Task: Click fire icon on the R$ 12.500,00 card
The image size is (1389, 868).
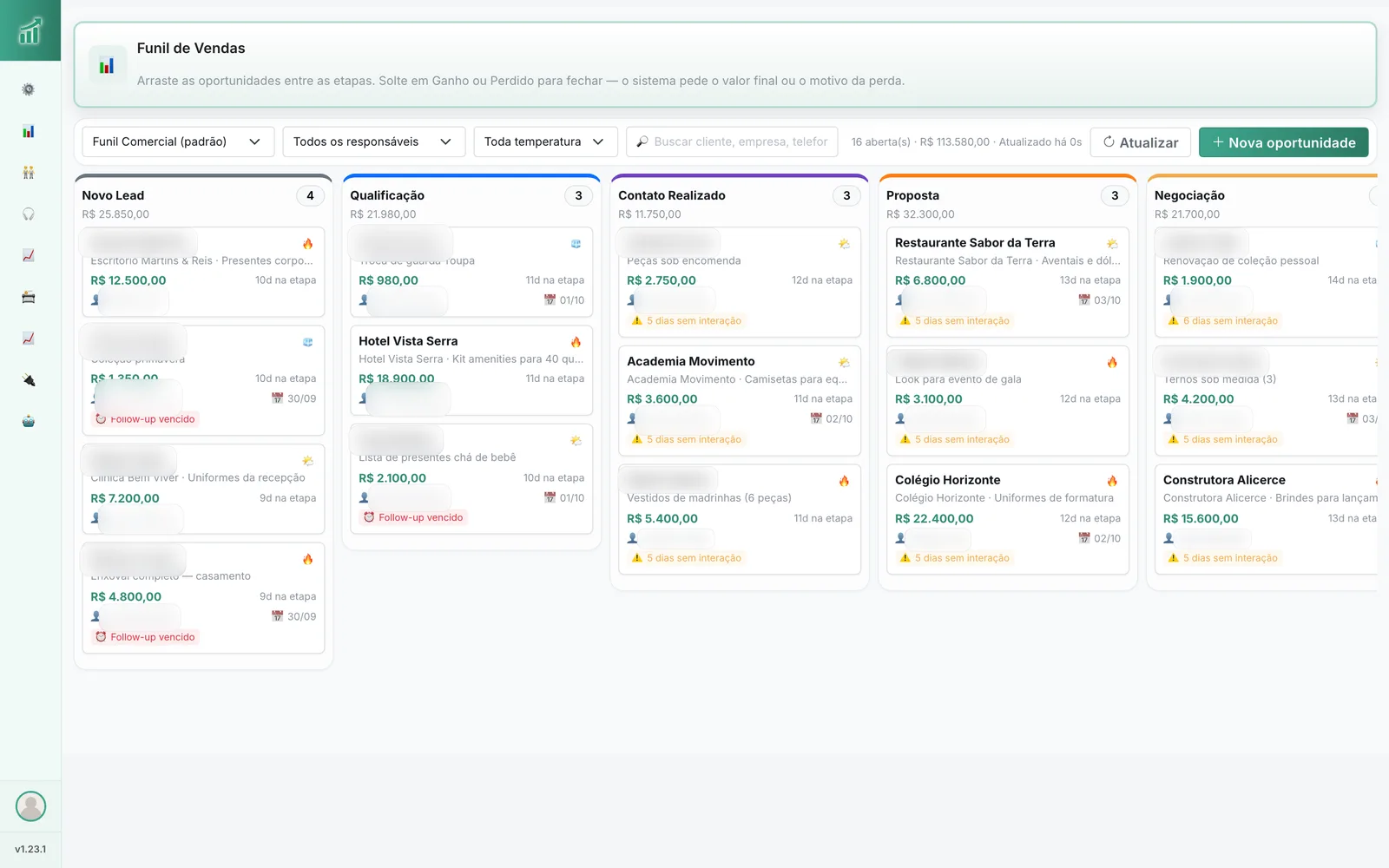Action: tap(307, 244)
